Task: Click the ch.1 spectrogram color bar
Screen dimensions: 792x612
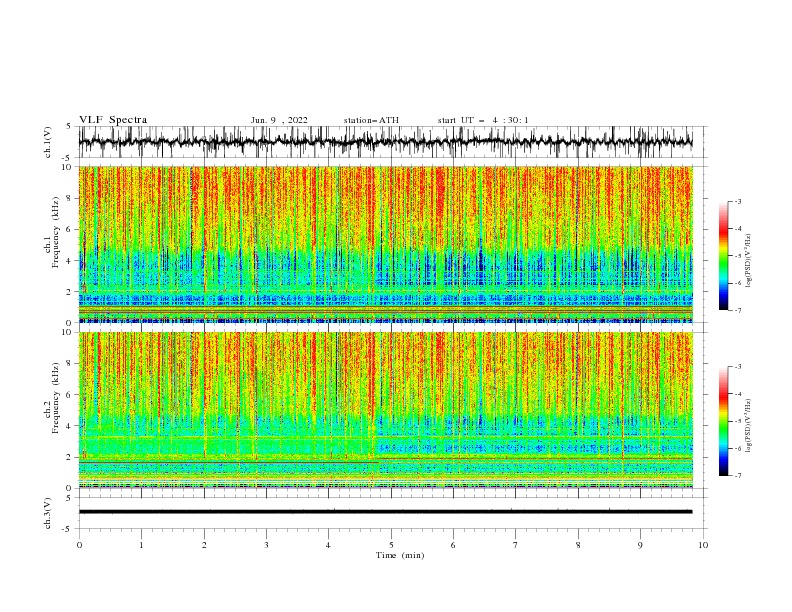Action: 723,256
